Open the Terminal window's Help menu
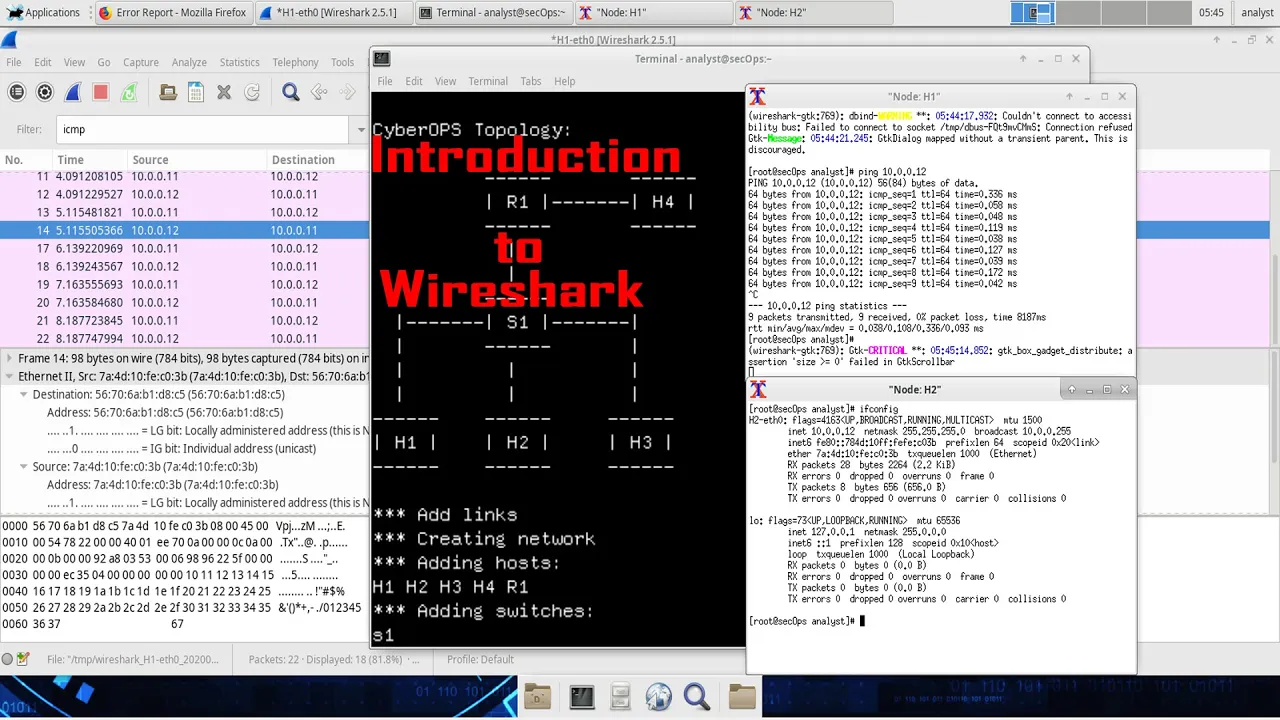 [565, 81]
